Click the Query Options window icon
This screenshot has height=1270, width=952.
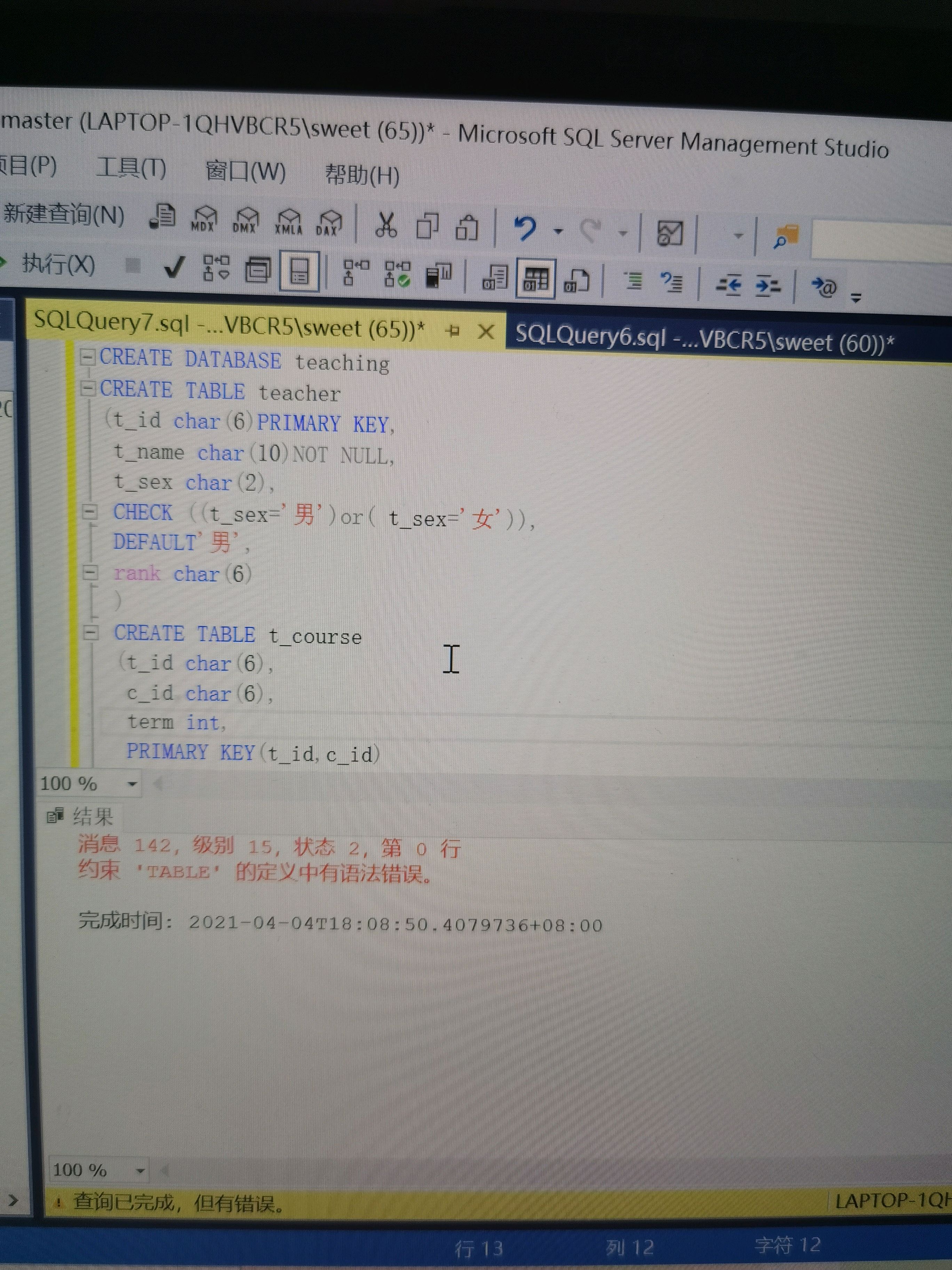point(257,269)
